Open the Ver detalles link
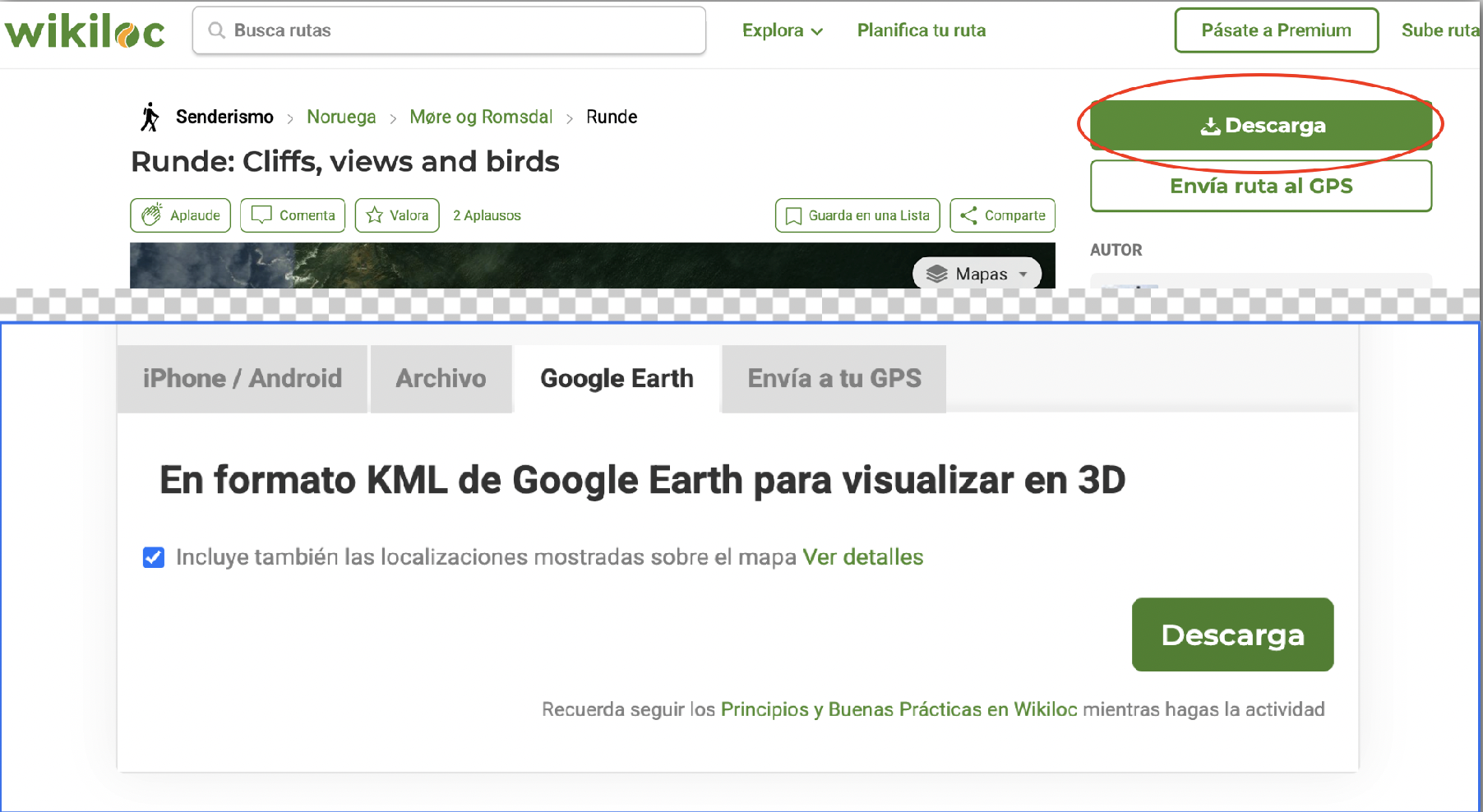1483x812 pixels. pos(862,557)
